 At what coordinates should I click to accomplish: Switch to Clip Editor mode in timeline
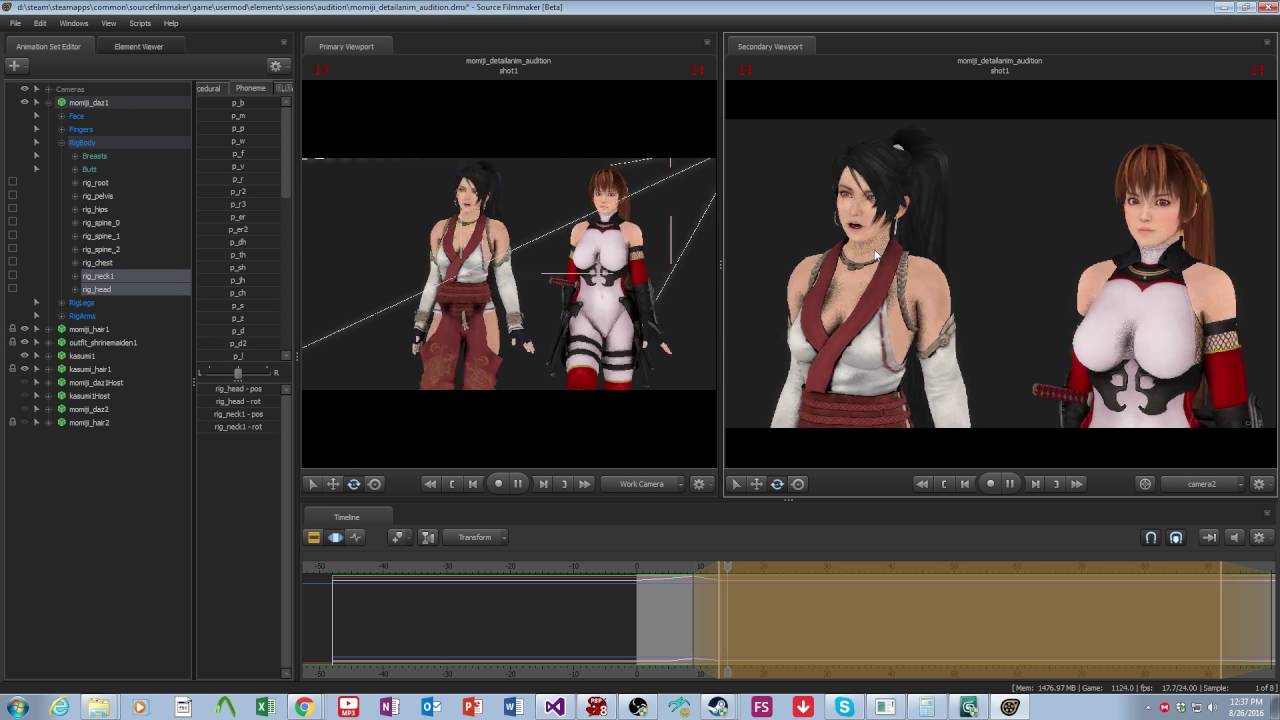[x=313, y=537]
